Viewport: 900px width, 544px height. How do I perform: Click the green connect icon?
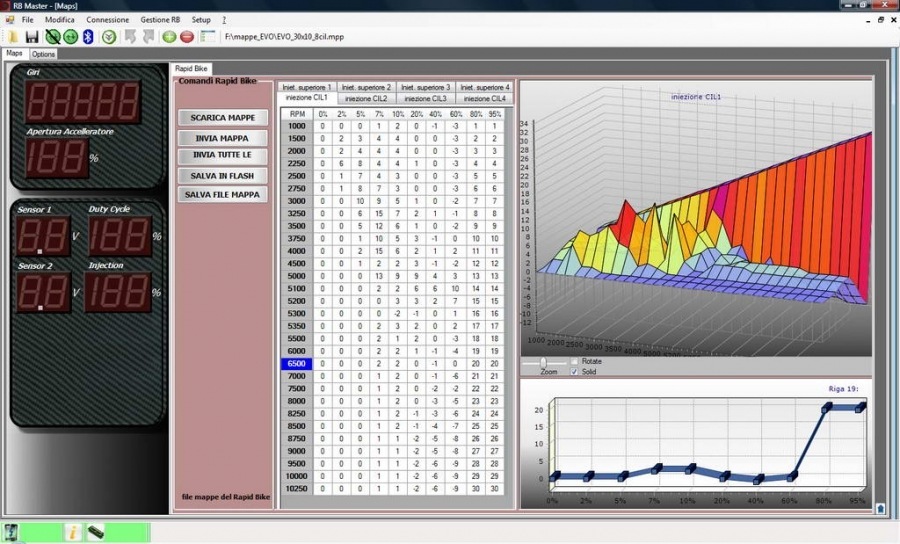71,37
